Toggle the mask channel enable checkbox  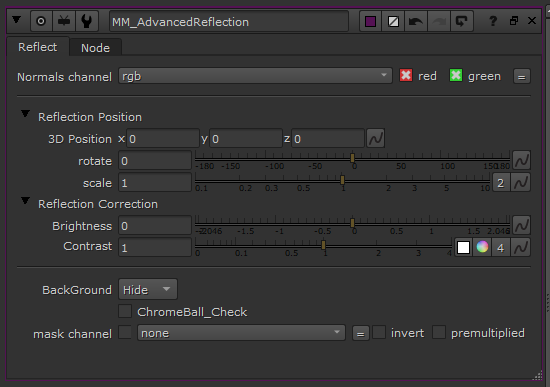[x=125, y=332]
